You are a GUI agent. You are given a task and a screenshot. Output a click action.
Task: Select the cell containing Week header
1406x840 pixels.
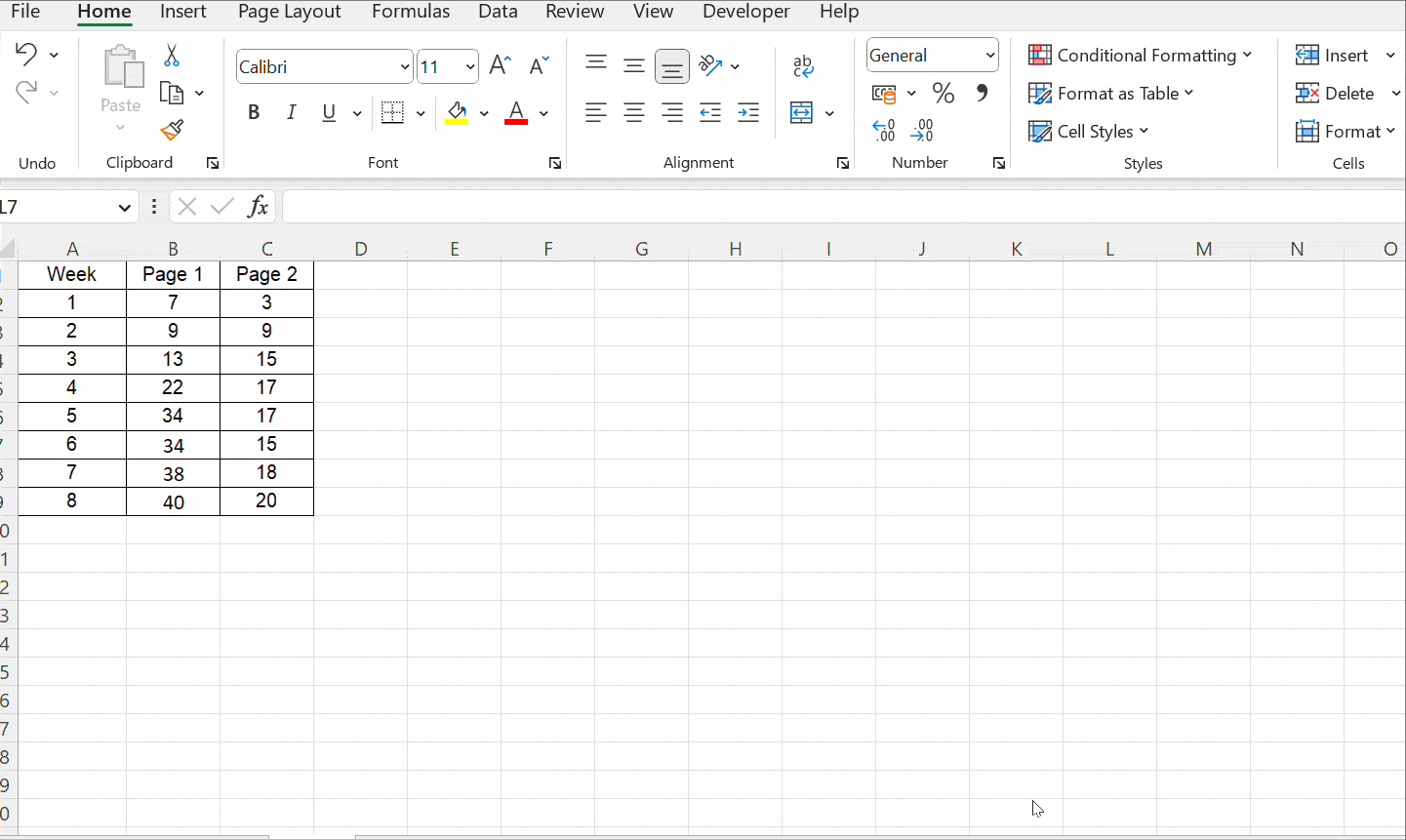point(72,274)
